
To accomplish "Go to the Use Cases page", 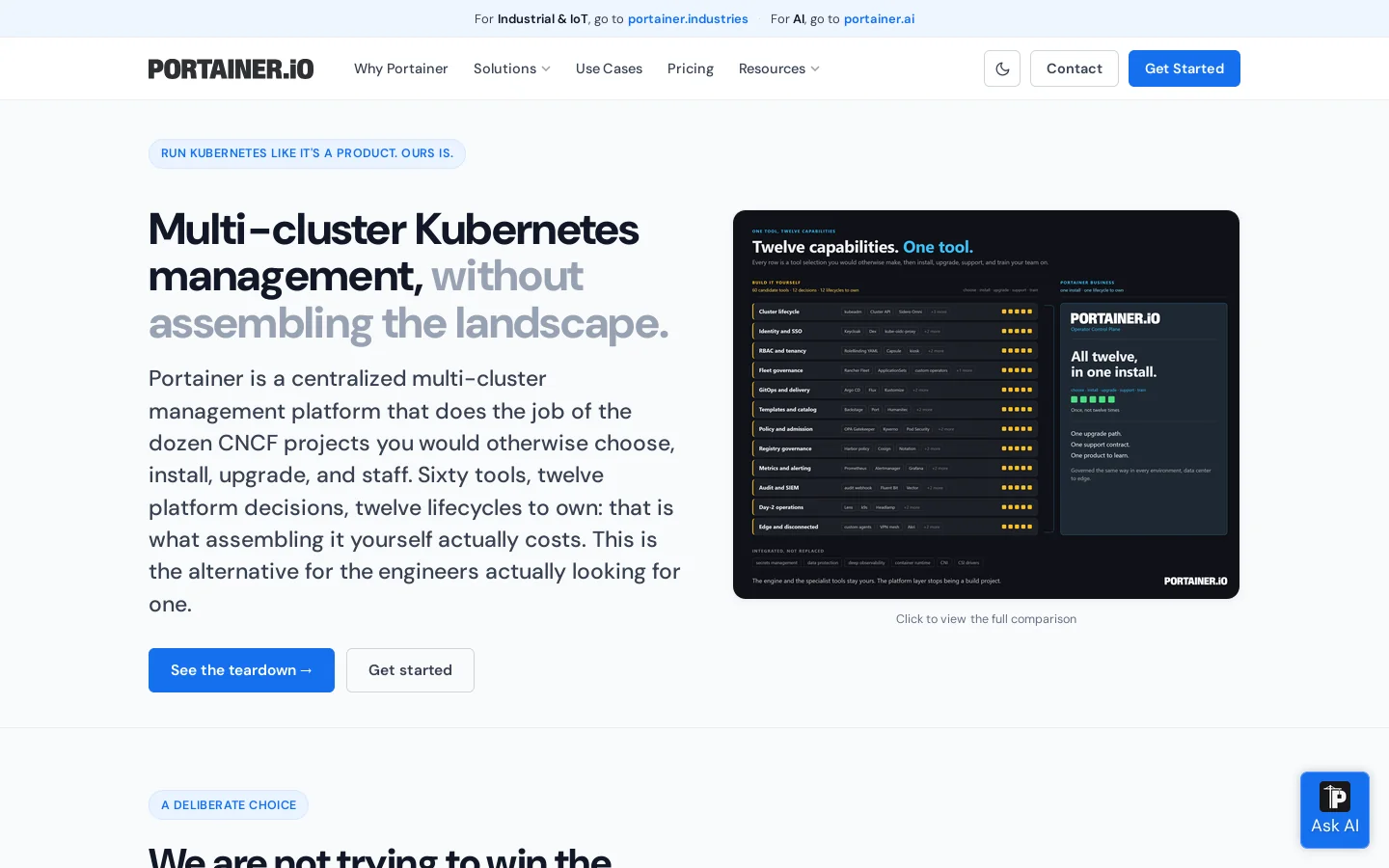I will coord(609,68).
